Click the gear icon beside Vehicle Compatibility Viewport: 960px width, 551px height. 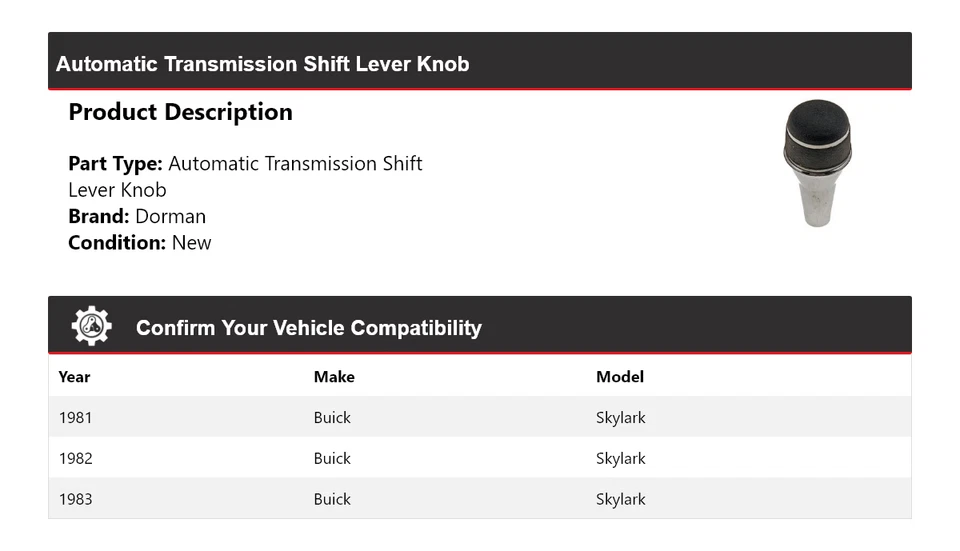click(x=91, y=327)
